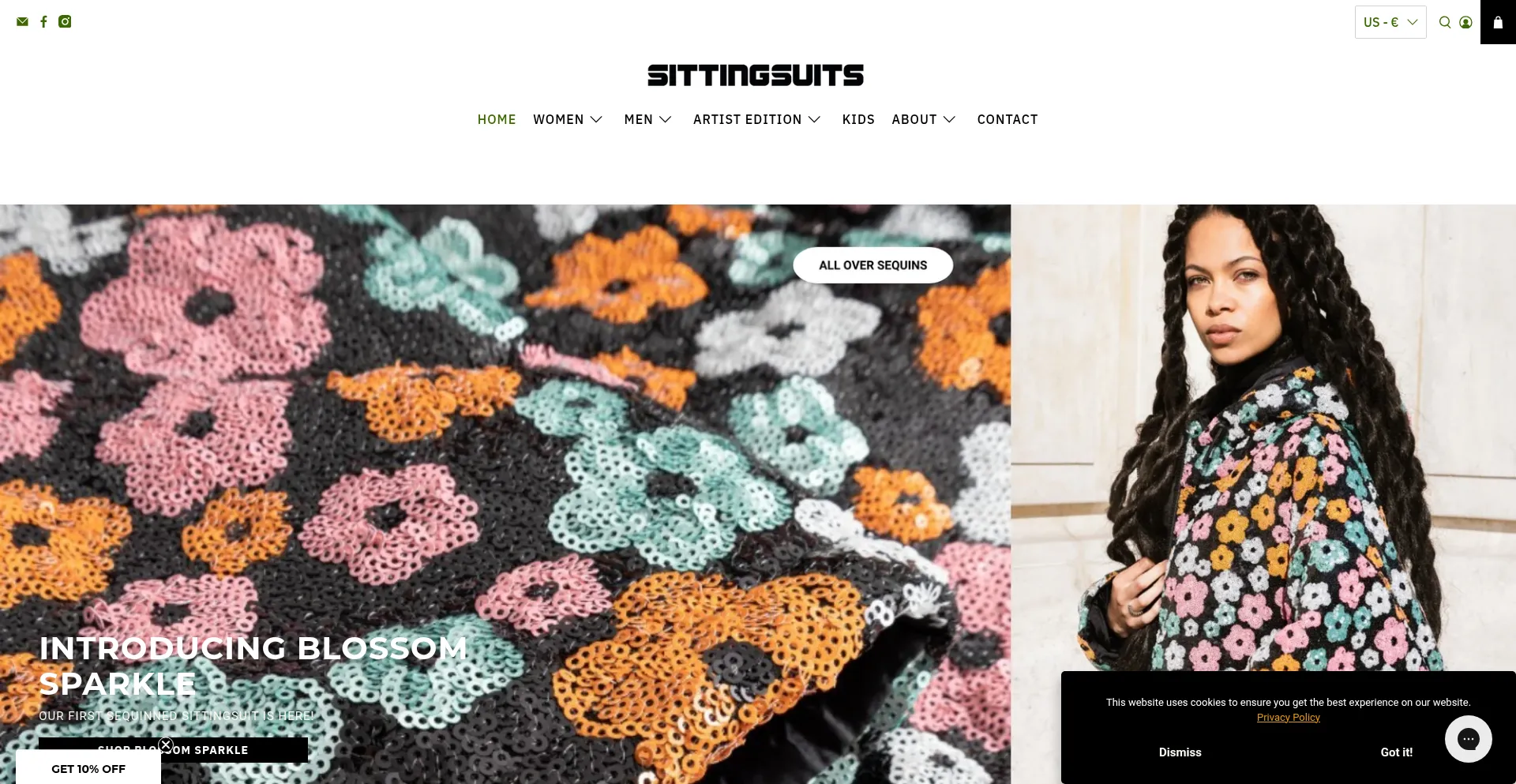Open the Instagram social icon

(65, 21)
